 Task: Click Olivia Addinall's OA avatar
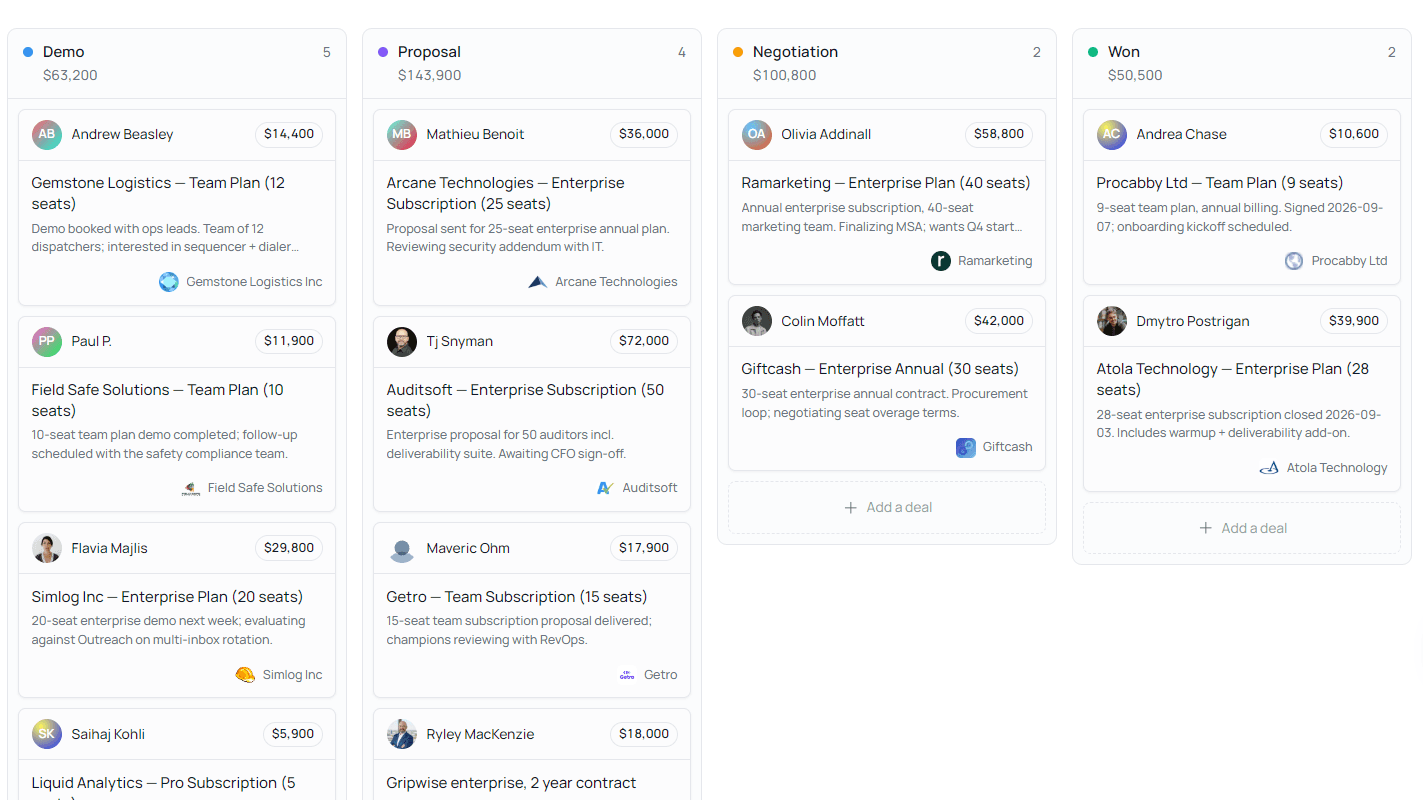pyautogui.click(x=757, y=135)
